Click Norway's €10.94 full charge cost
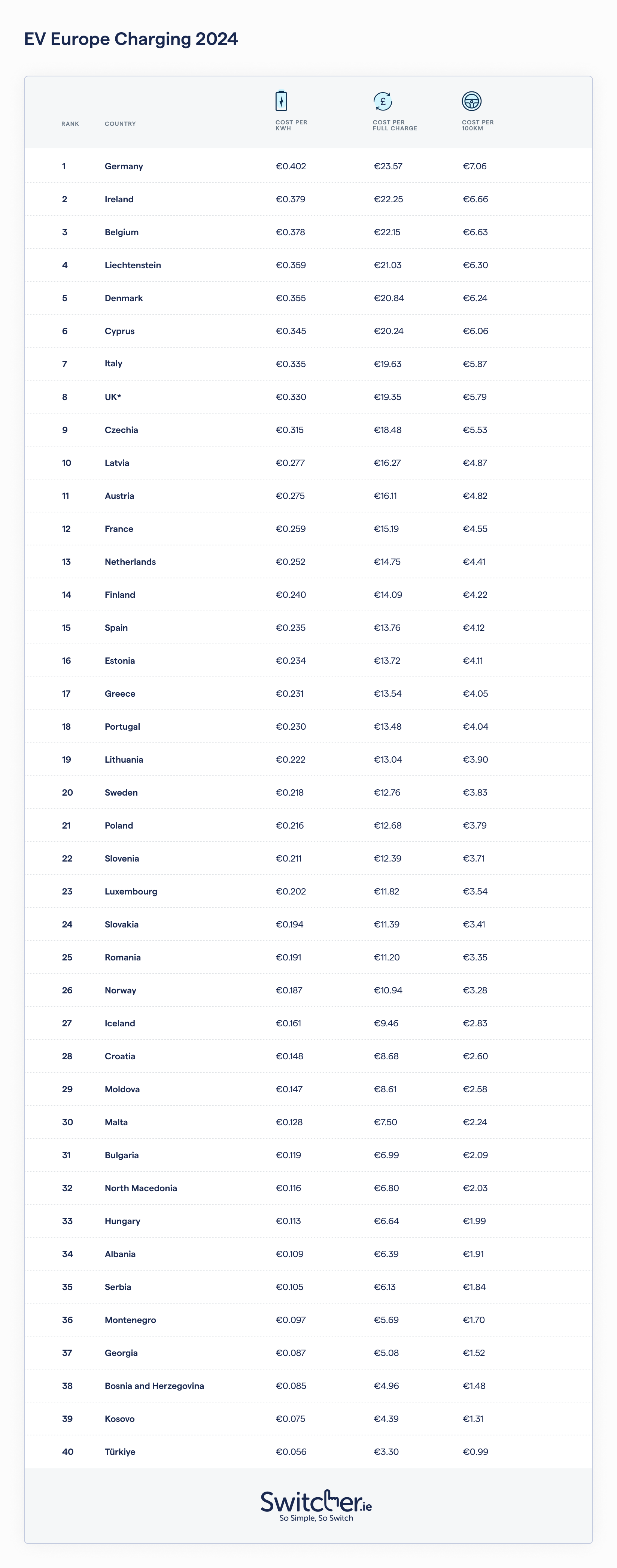Viewport: 617px width, 1568px height. (x=387, y=990)
